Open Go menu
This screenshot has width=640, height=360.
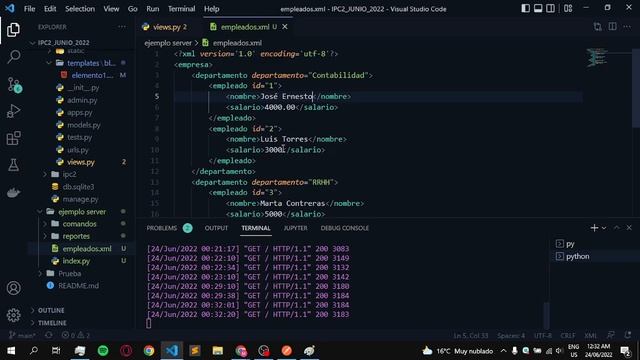click(x=132, y=9)
